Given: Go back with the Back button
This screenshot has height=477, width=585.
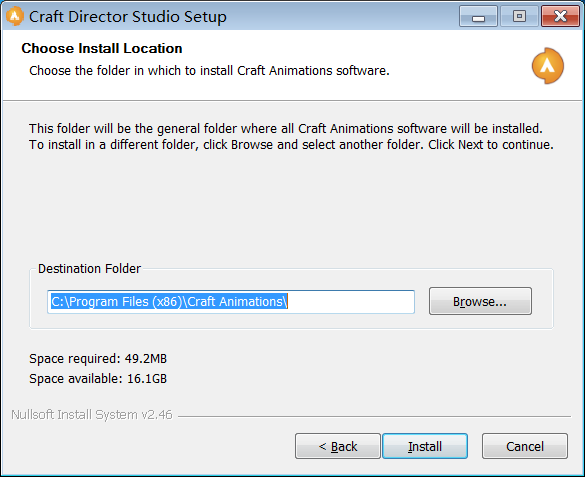Looking at the screenshot, I should tap(338, 446).
